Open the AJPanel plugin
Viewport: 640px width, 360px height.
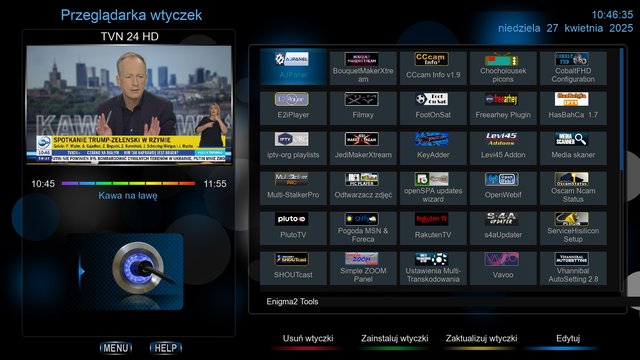coord(293,67)
